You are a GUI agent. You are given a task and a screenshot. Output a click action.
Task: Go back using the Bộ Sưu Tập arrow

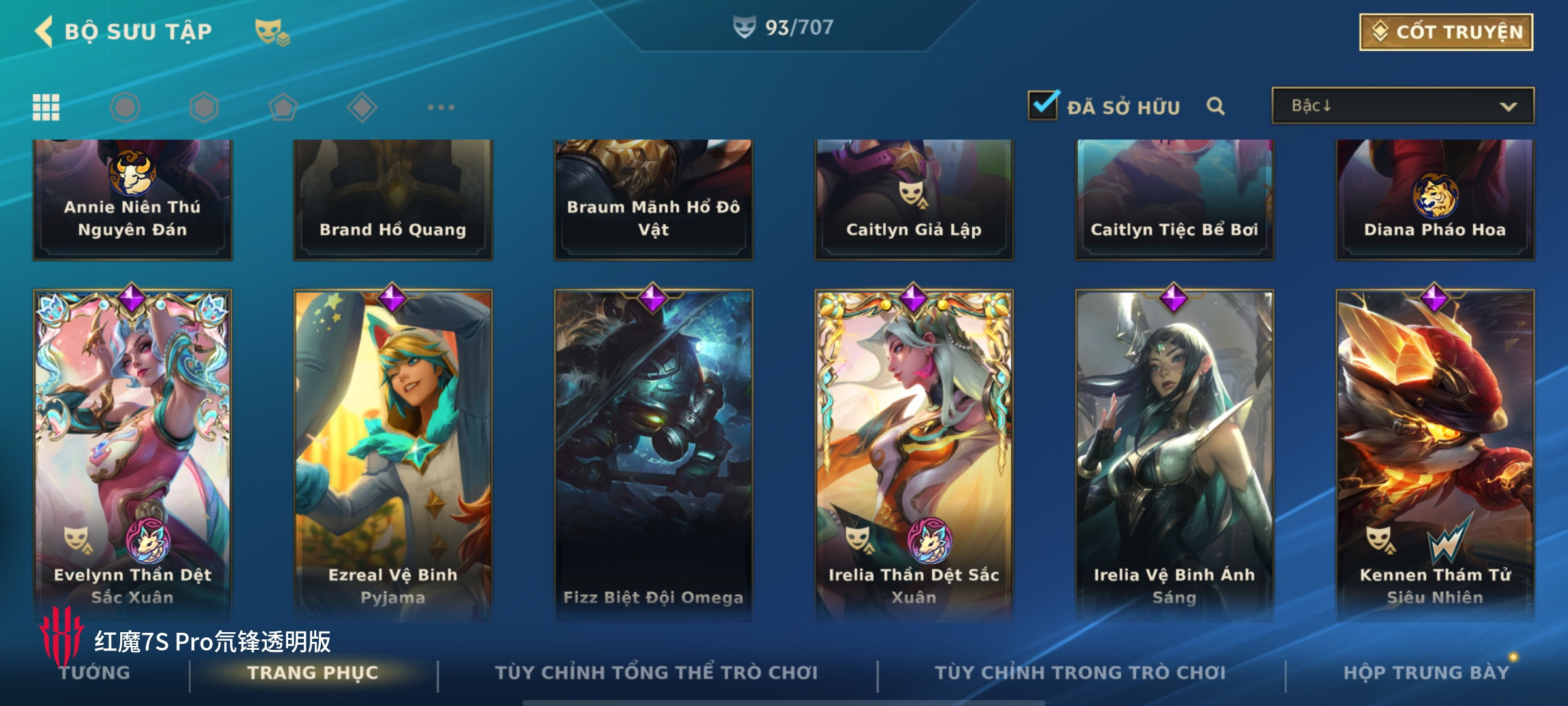click(44, 31)
